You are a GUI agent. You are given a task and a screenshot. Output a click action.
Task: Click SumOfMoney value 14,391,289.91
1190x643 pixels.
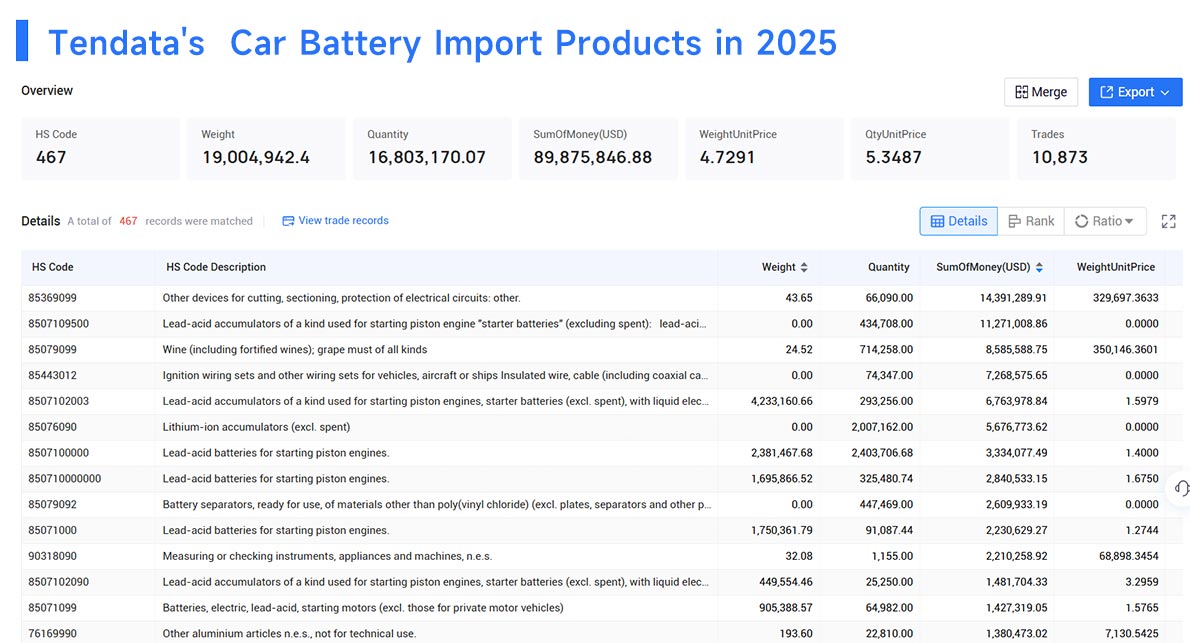coord(1013,298)
